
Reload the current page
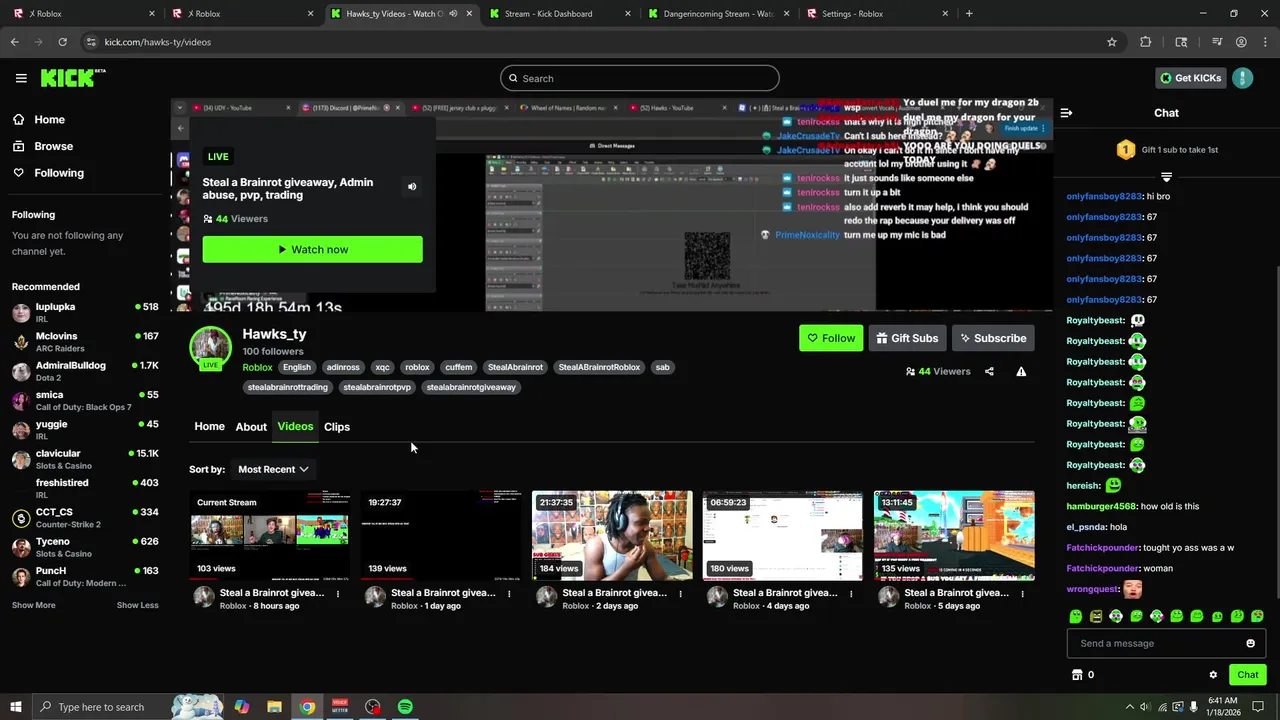(62, 42)
